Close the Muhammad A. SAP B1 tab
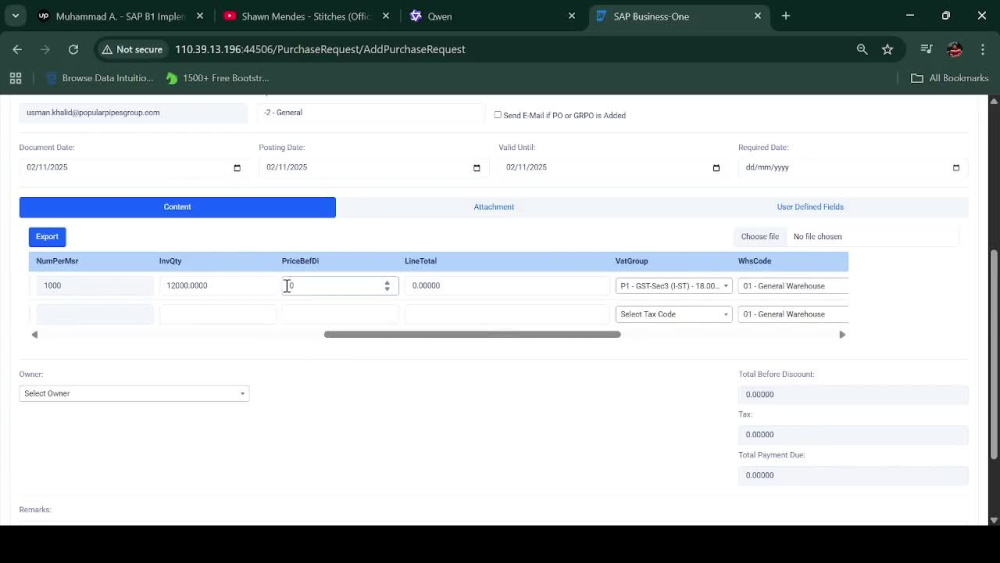The image size is (1000, 563). (200, 16)
